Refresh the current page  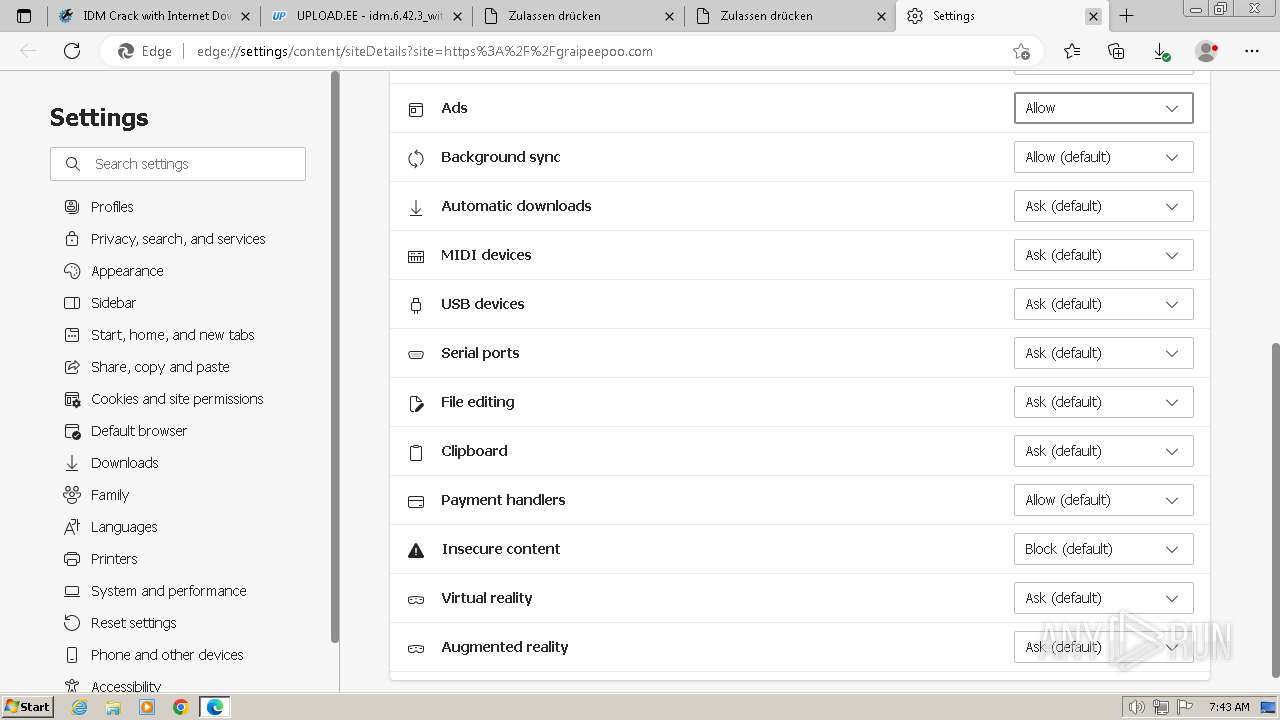coord(72,51)
